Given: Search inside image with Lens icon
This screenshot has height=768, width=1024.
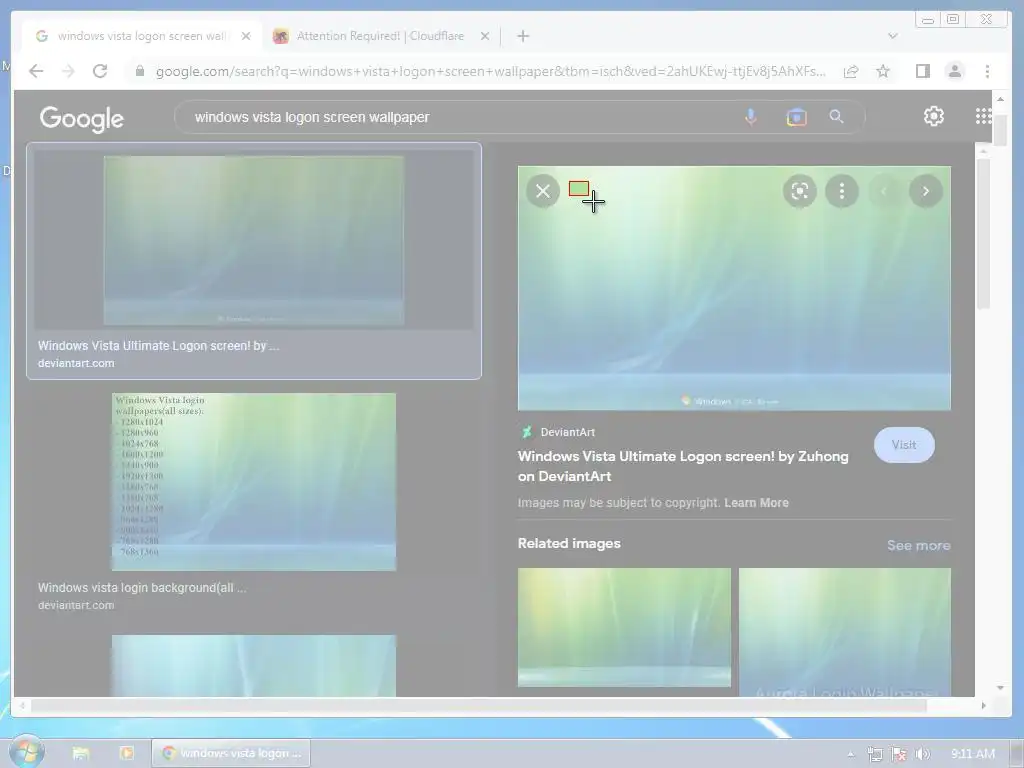Looking at the screenshot, I should coord(800,191).
